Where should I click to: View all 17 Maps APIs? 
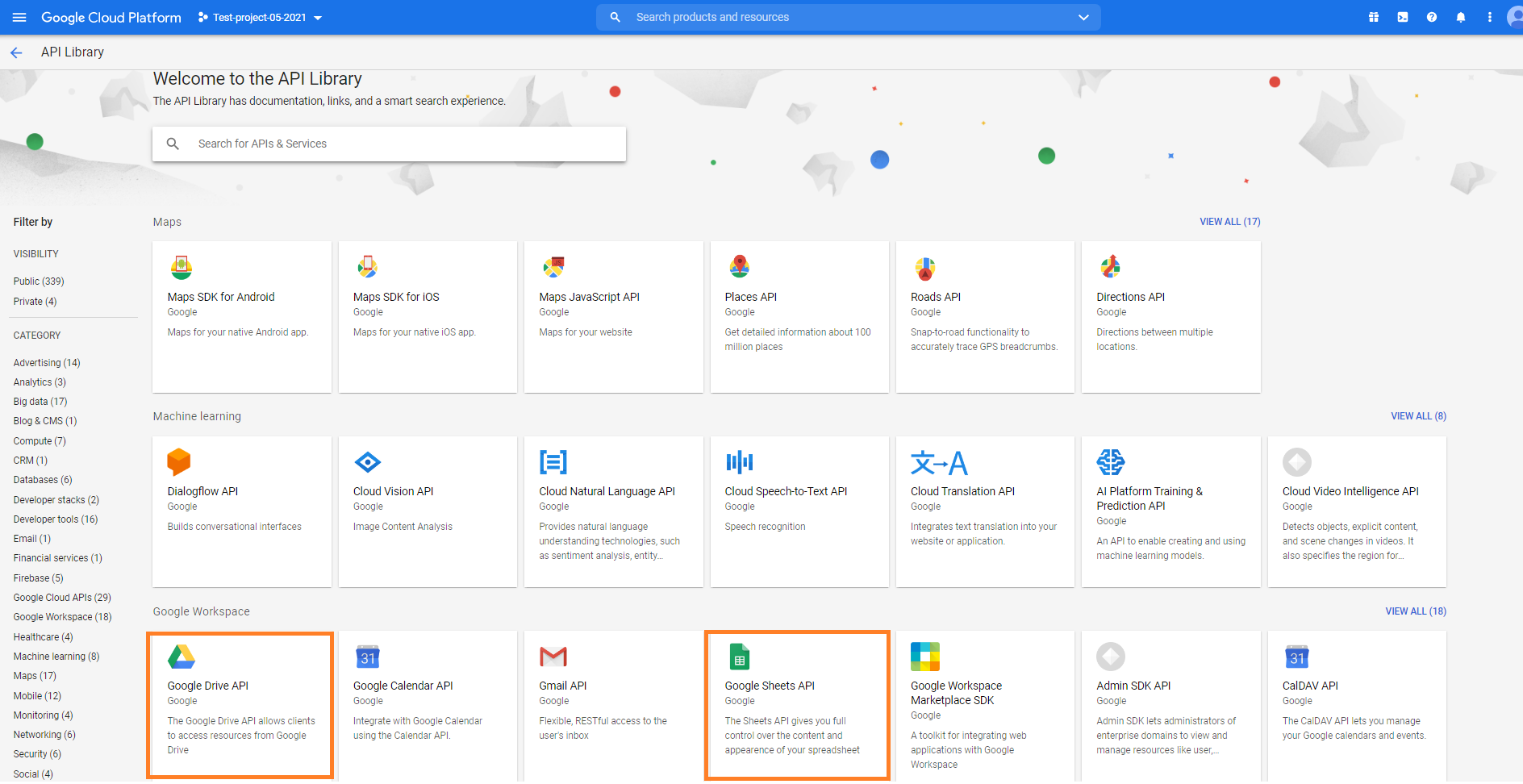click(1229, 222)
